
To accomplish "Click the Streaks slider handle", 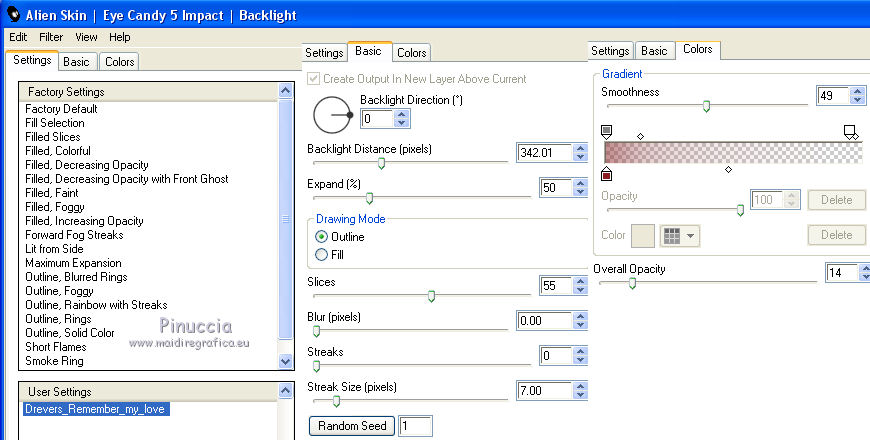I will [316, 366].
